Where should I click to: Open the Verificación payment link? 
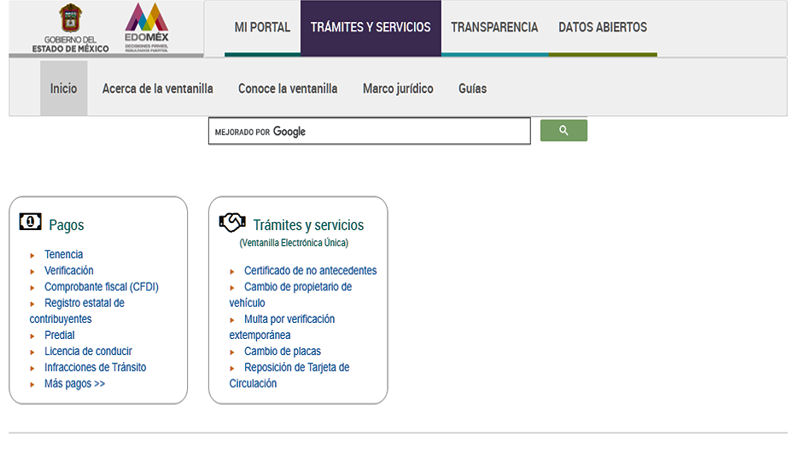pos(69,270)
